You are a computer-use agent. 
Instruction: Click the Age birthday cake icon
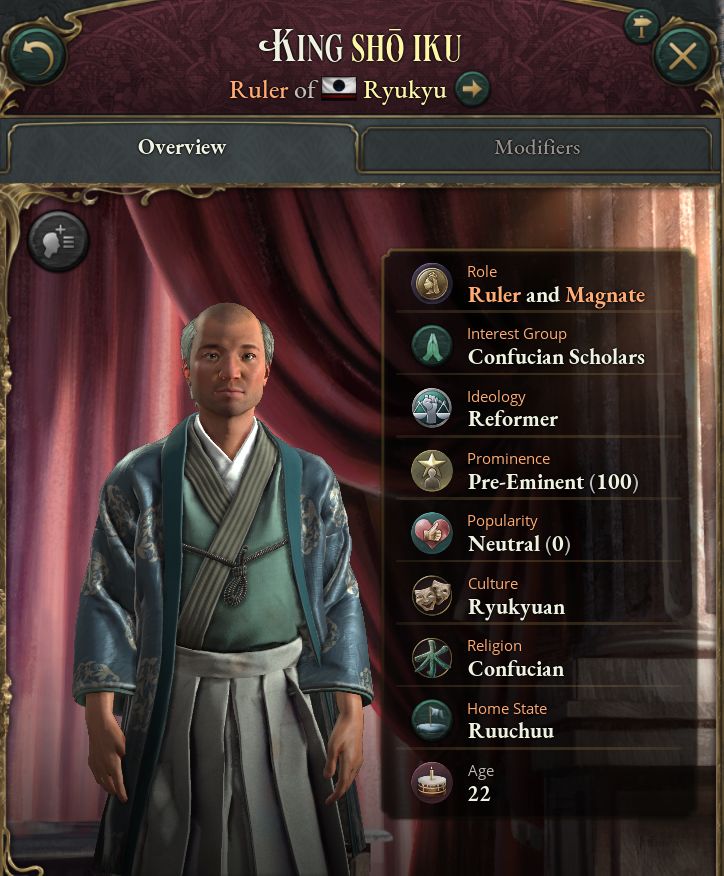[431, 782]
